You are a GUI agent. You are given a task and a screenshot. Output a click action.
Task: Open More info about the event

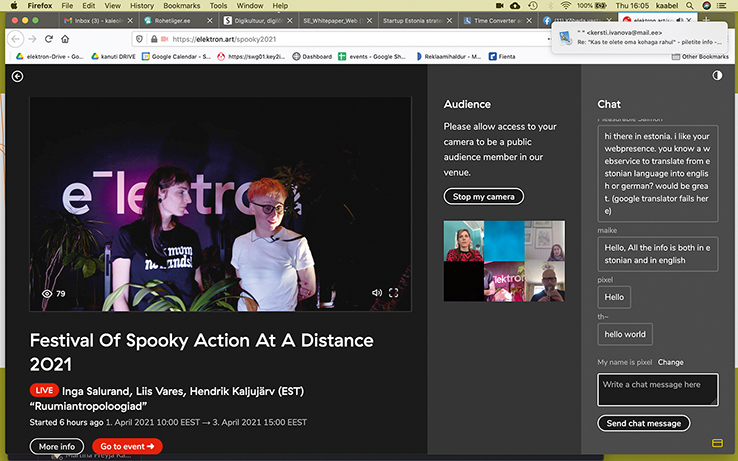56,446
